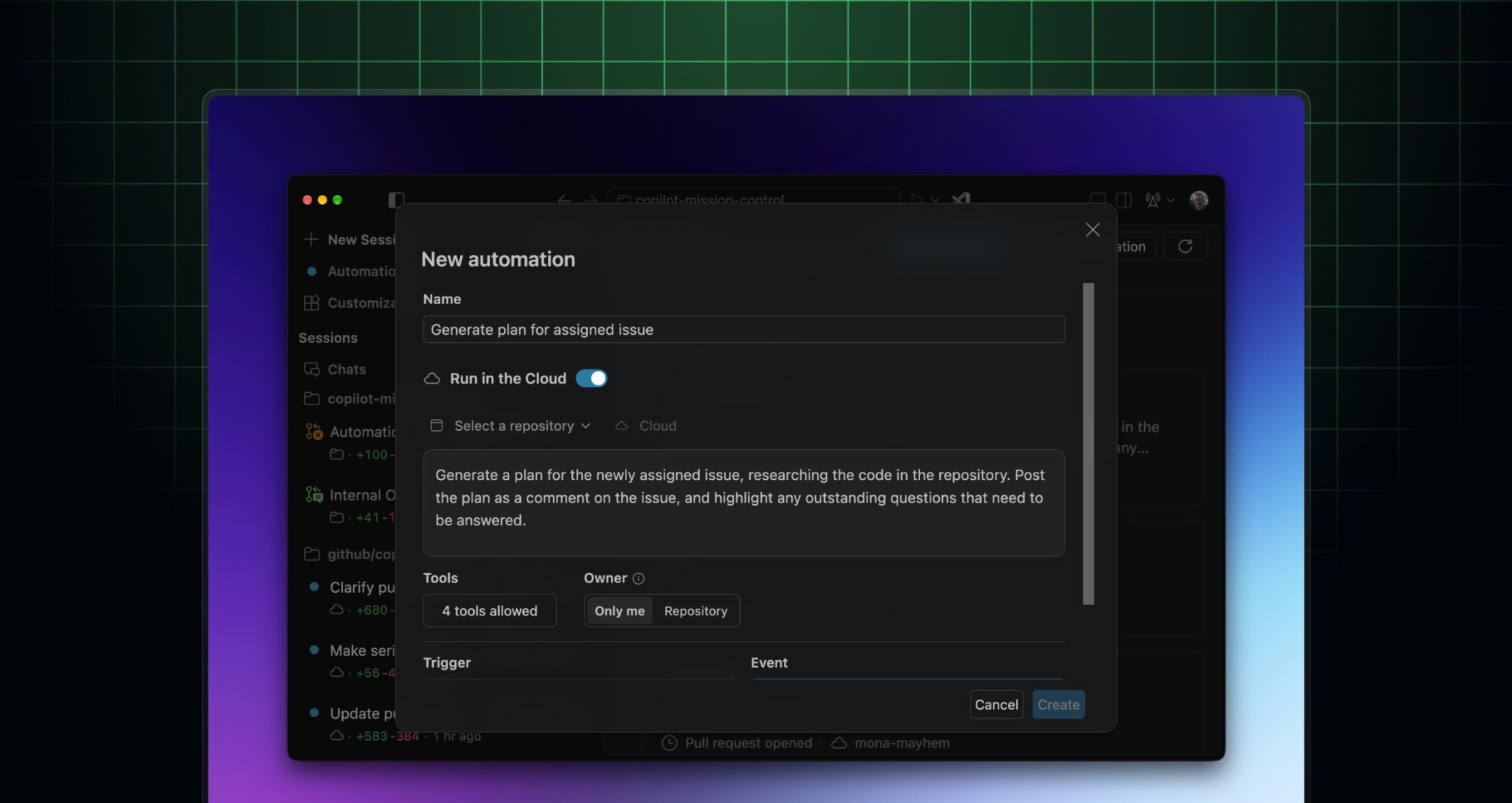Click the plus icon next to New Session

click(311, 240)
